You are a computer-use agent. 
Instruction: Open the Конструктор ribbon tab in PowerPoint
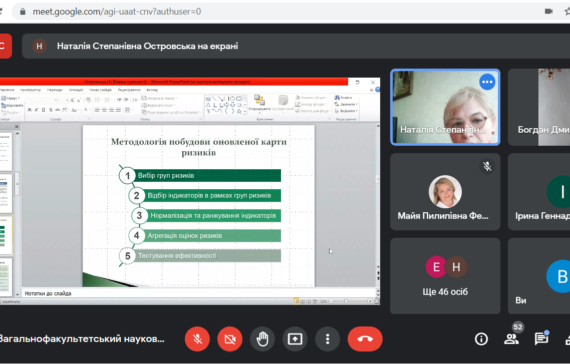click(x=31, y=89)
